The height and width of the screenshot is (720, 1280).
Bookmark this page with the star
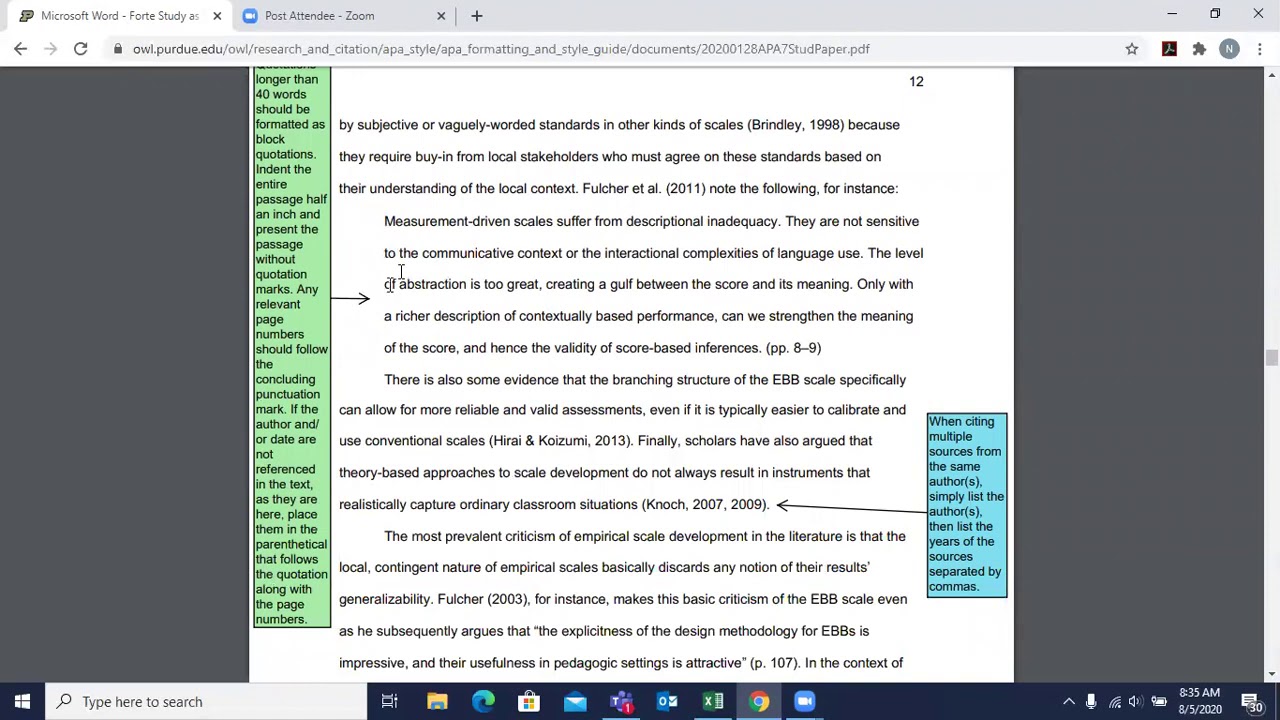[x=1131, y=48]
